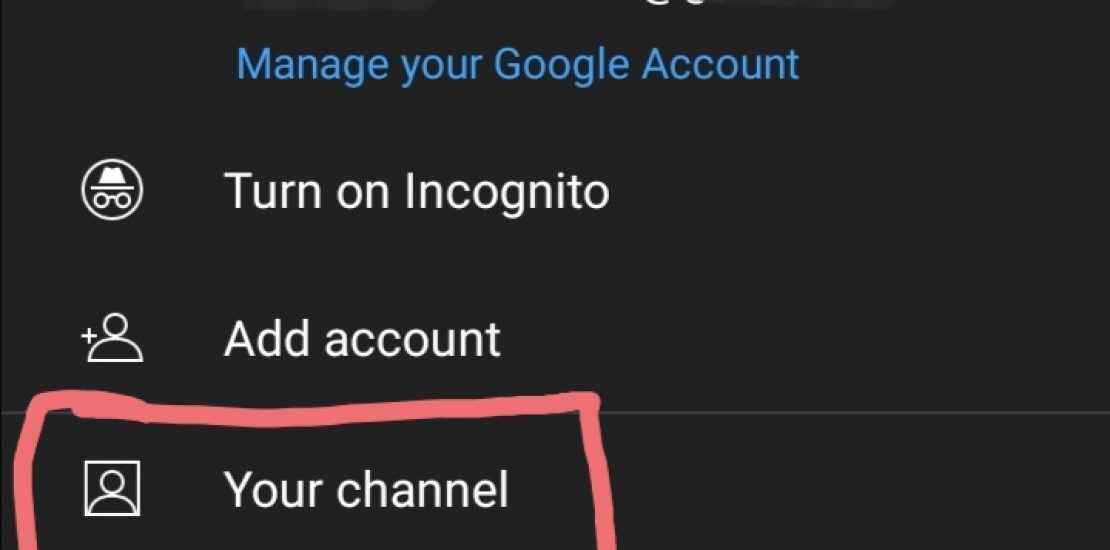Viewport: 1110px width, 550px height.
Task: Tap the Incognito hat-and-glasses icon
Action: (x=112, y=190)
